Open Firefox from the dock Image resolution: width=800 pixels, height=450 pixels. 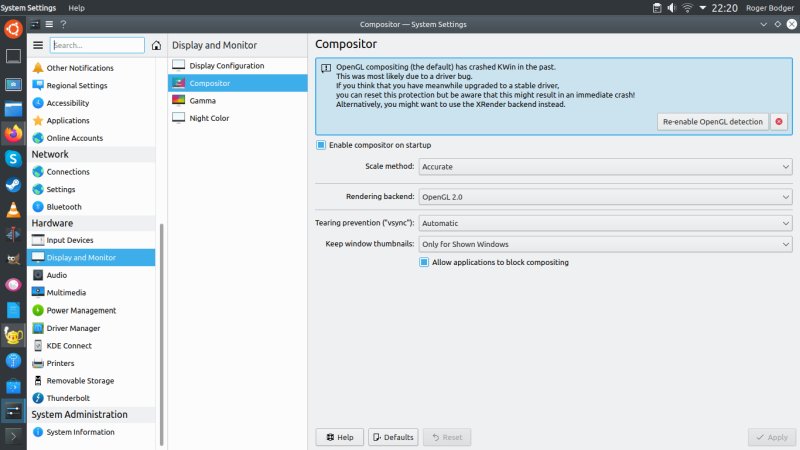pos(14,134)
